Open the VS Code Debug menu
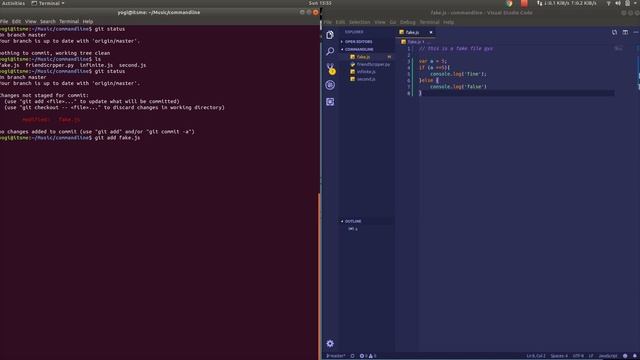Image resolution: width=640 pixels, height=360 pixels. (407, 22)
